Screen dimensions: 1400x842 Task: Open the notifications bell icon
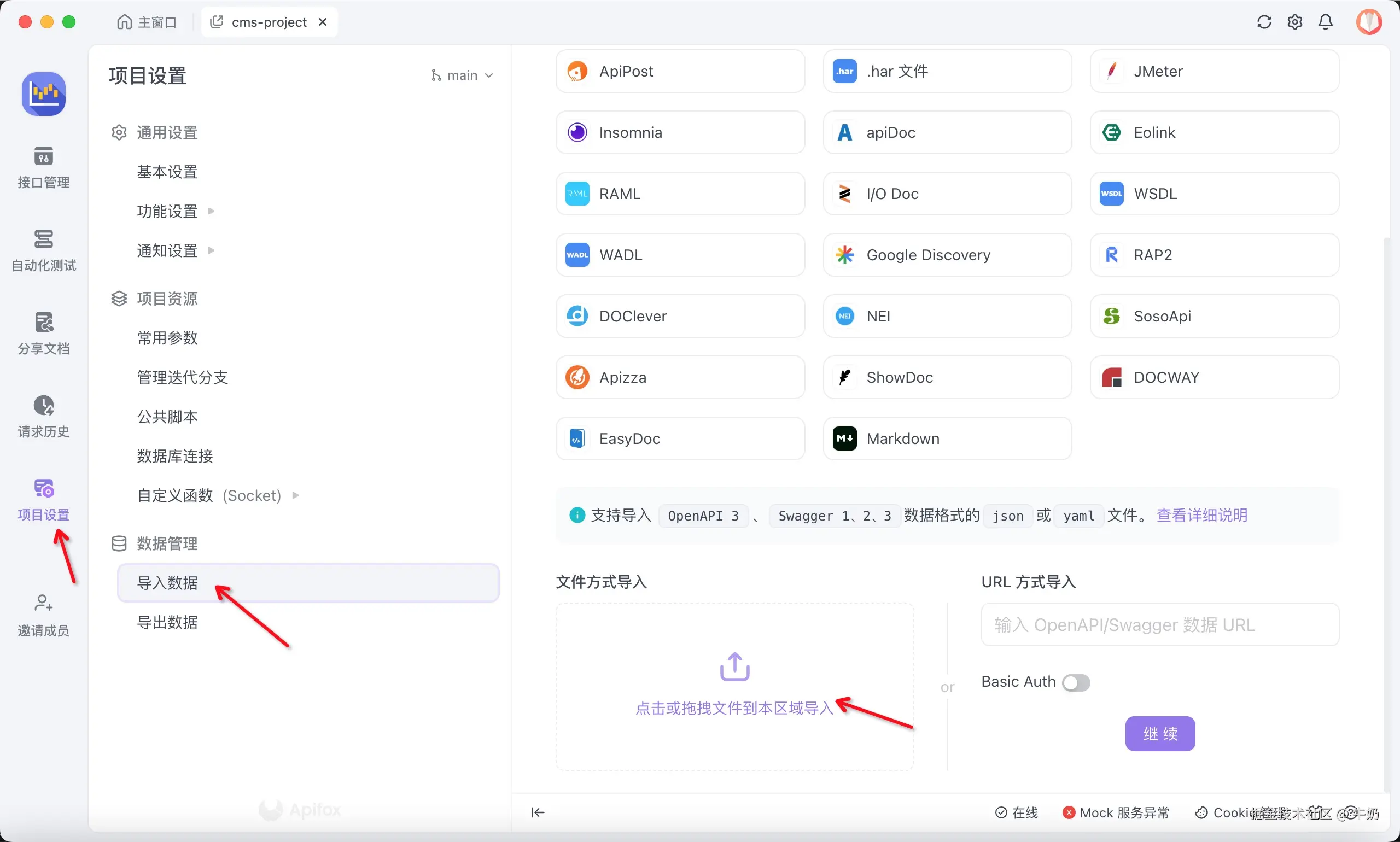pos(1325,22)
